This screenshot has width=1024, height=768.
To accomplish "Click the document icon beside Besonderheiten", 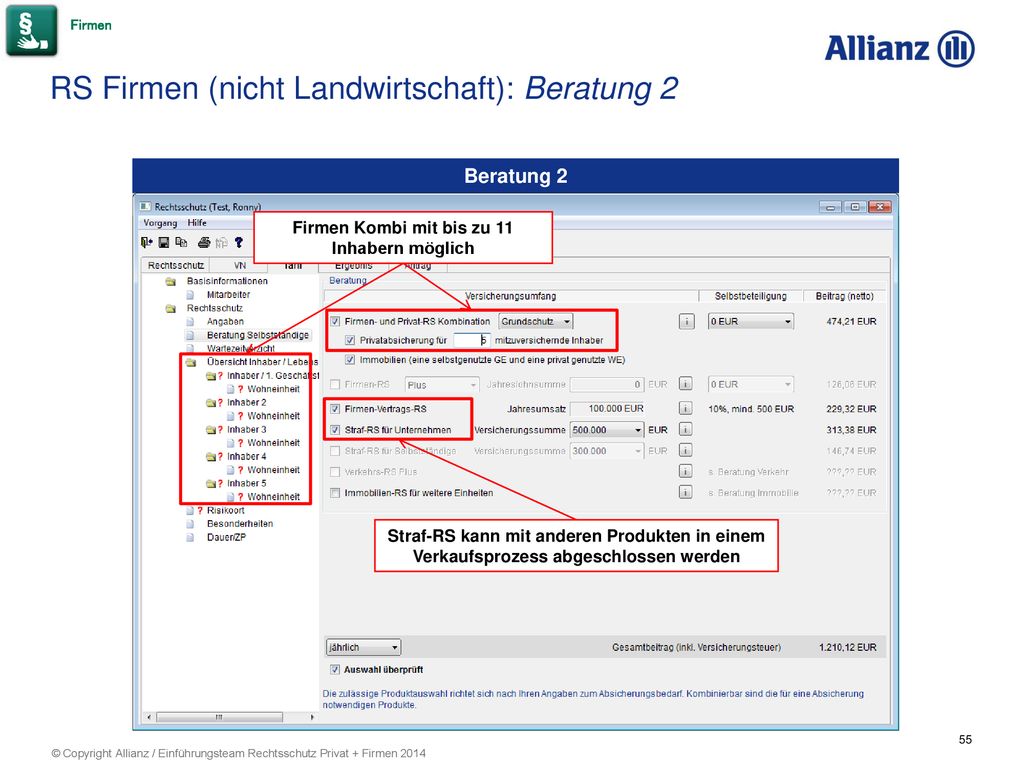I will (190, 524).
